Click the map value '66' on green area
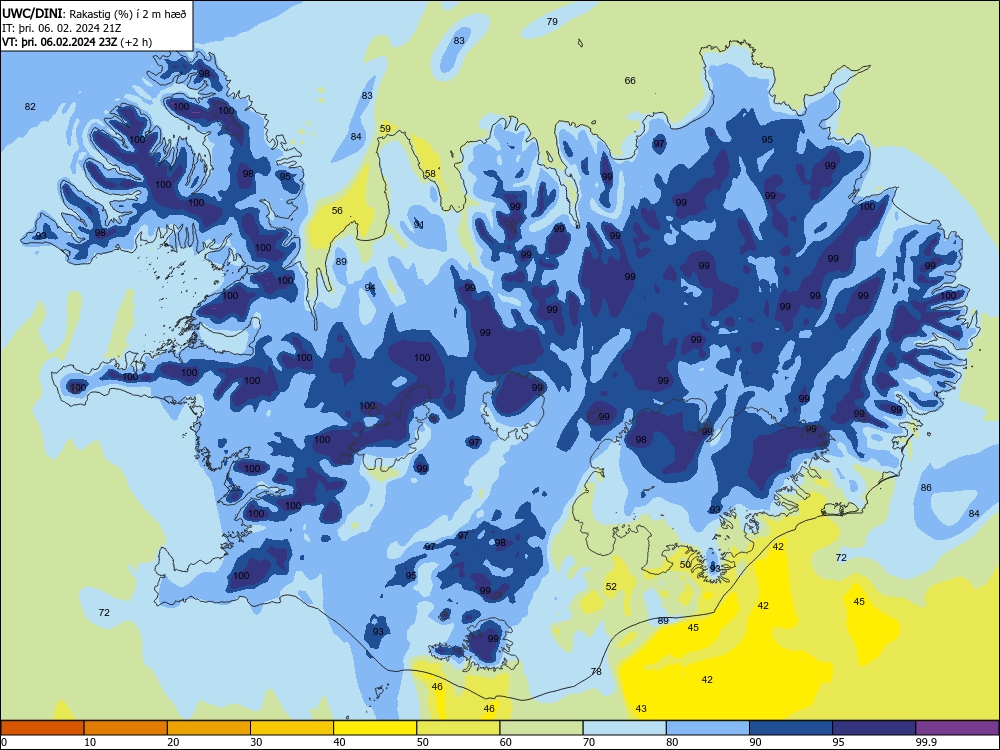The width and height of the screenshot is (1000, 750). pyautogui.click(x=630, y=80)
